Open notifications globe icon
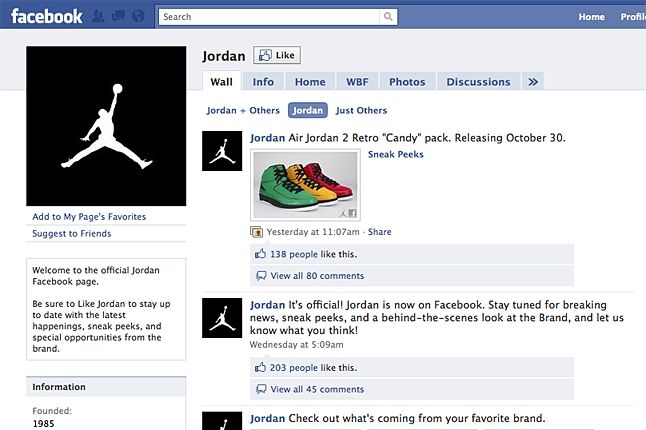 click(139, 16)
